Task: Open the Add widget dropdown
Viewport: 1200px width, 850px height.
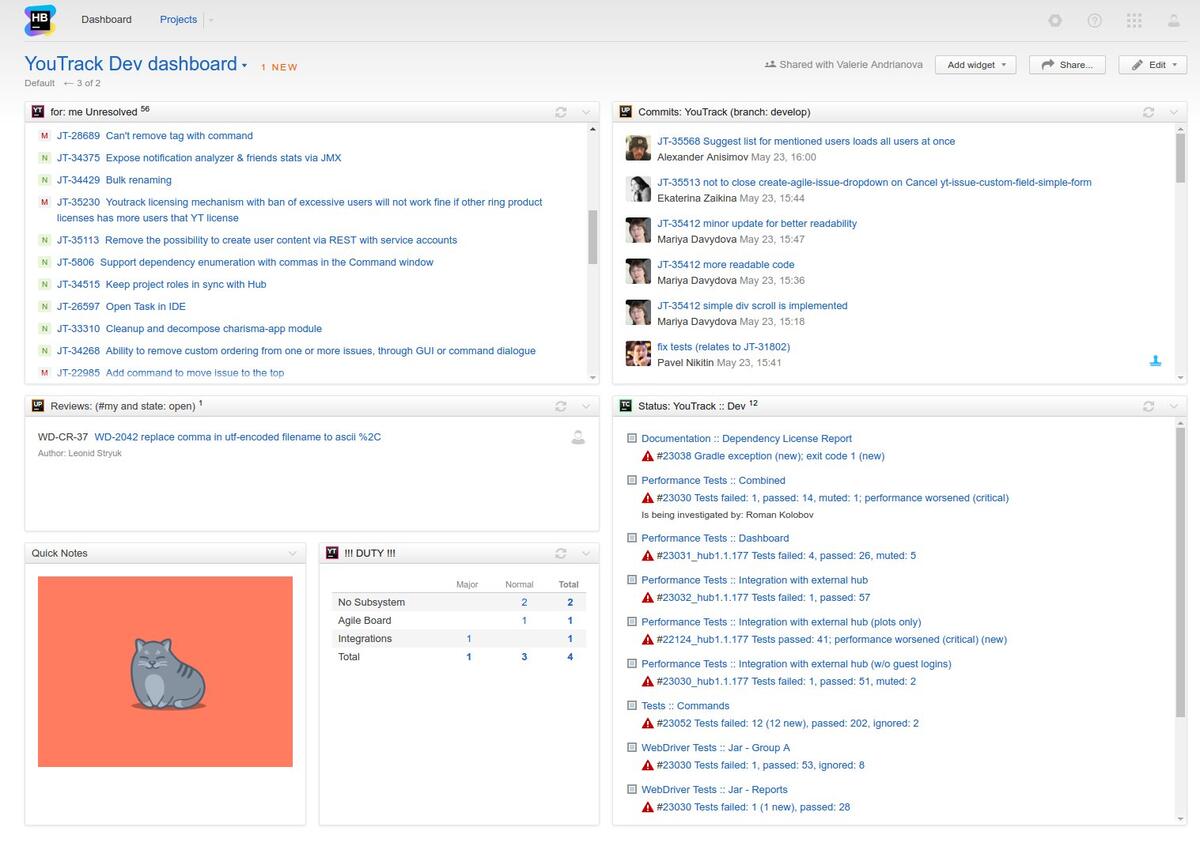Action: click(976, 65)
